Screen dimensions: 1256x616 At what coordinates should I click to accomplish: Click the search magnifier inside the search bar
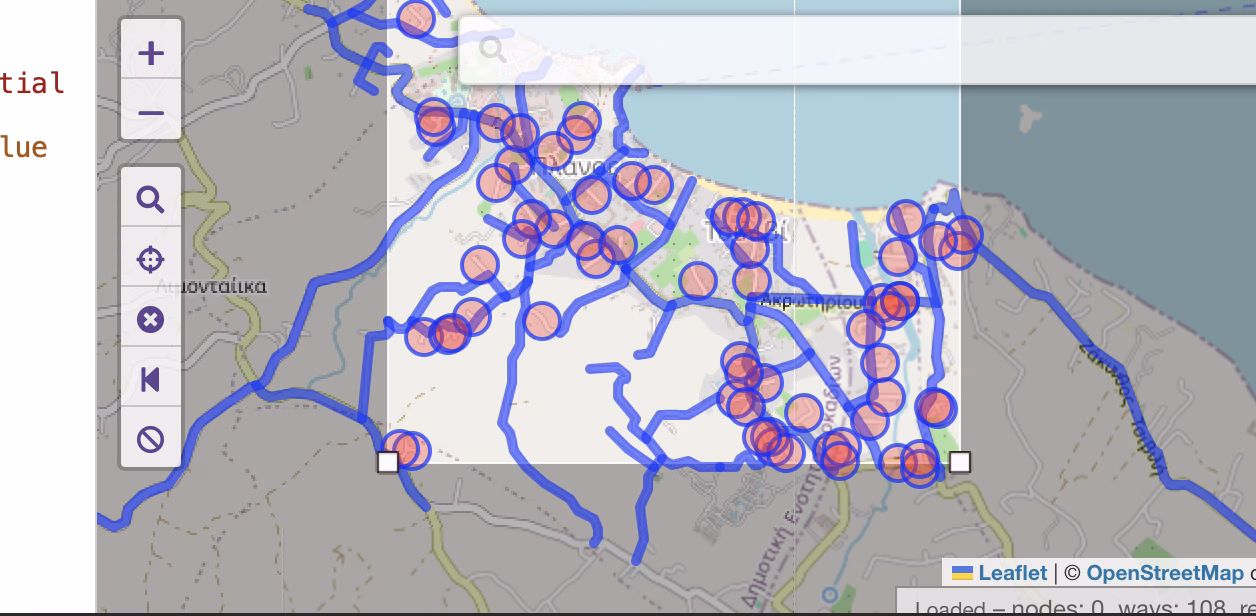[x=492, y=48]
